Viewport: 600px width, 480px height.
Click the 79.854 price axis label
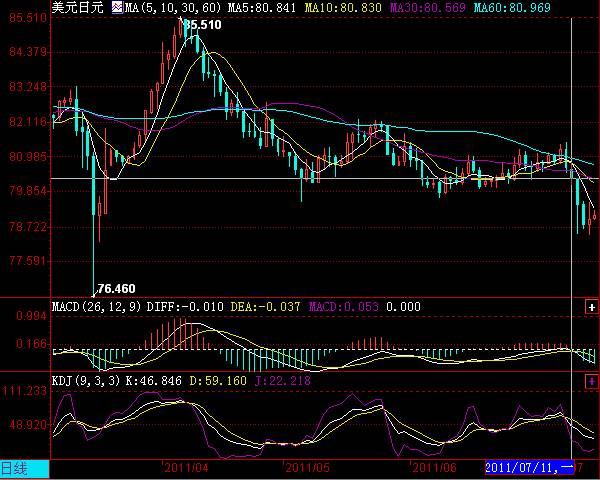coord(28,191)
